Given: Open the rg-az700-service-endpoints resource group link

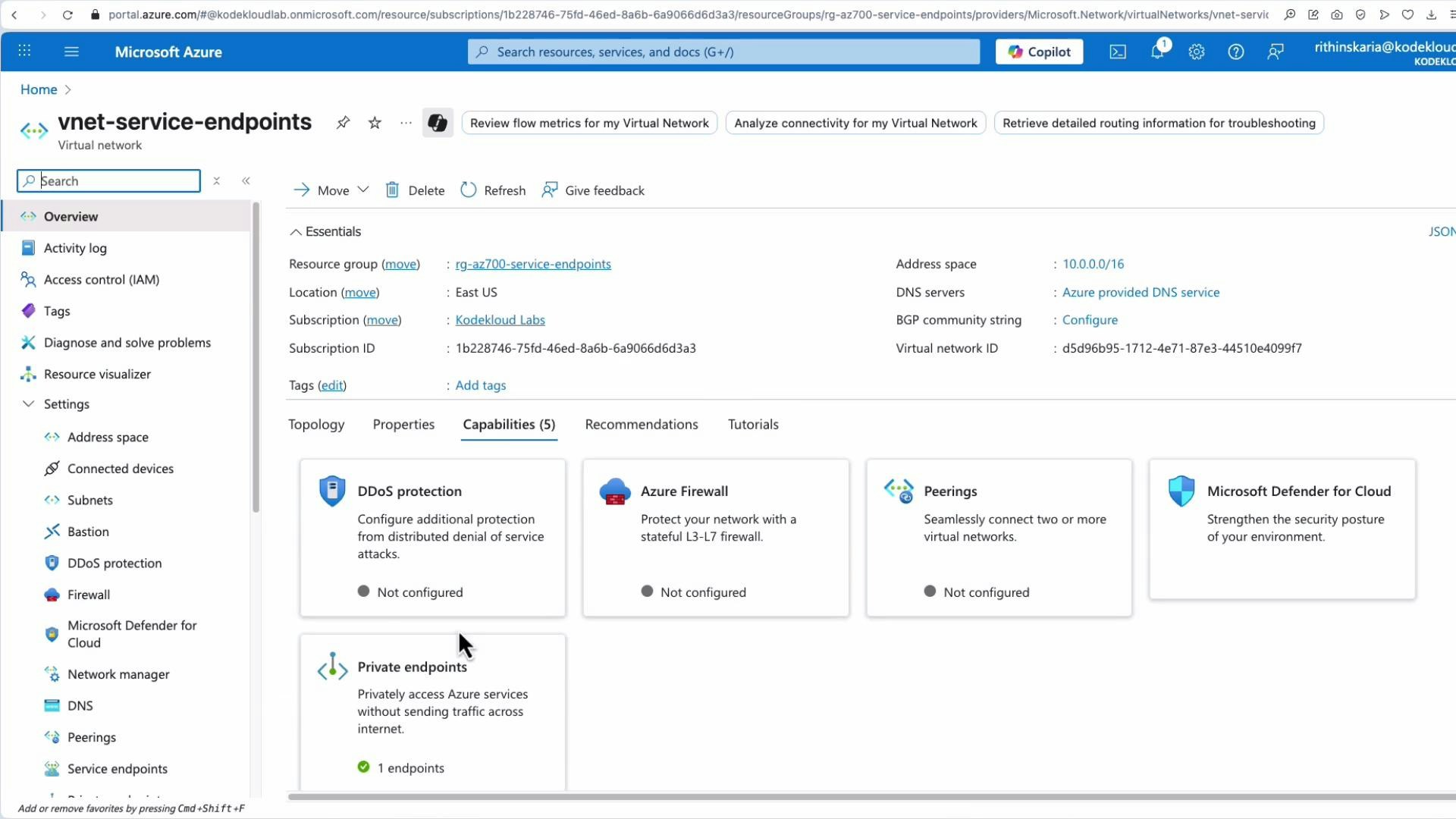Looking at the screenshot, I should (x=533, y=264).
